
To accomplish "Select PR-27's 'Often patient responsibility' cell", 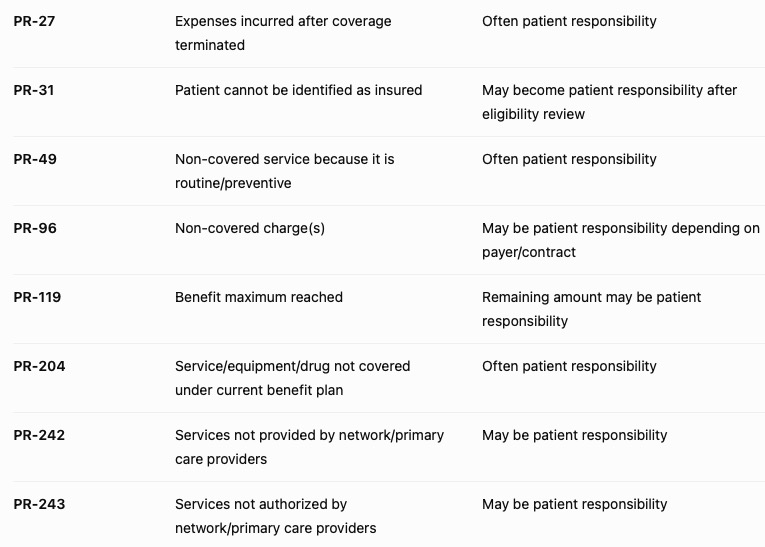I will [x=569, y=21].
